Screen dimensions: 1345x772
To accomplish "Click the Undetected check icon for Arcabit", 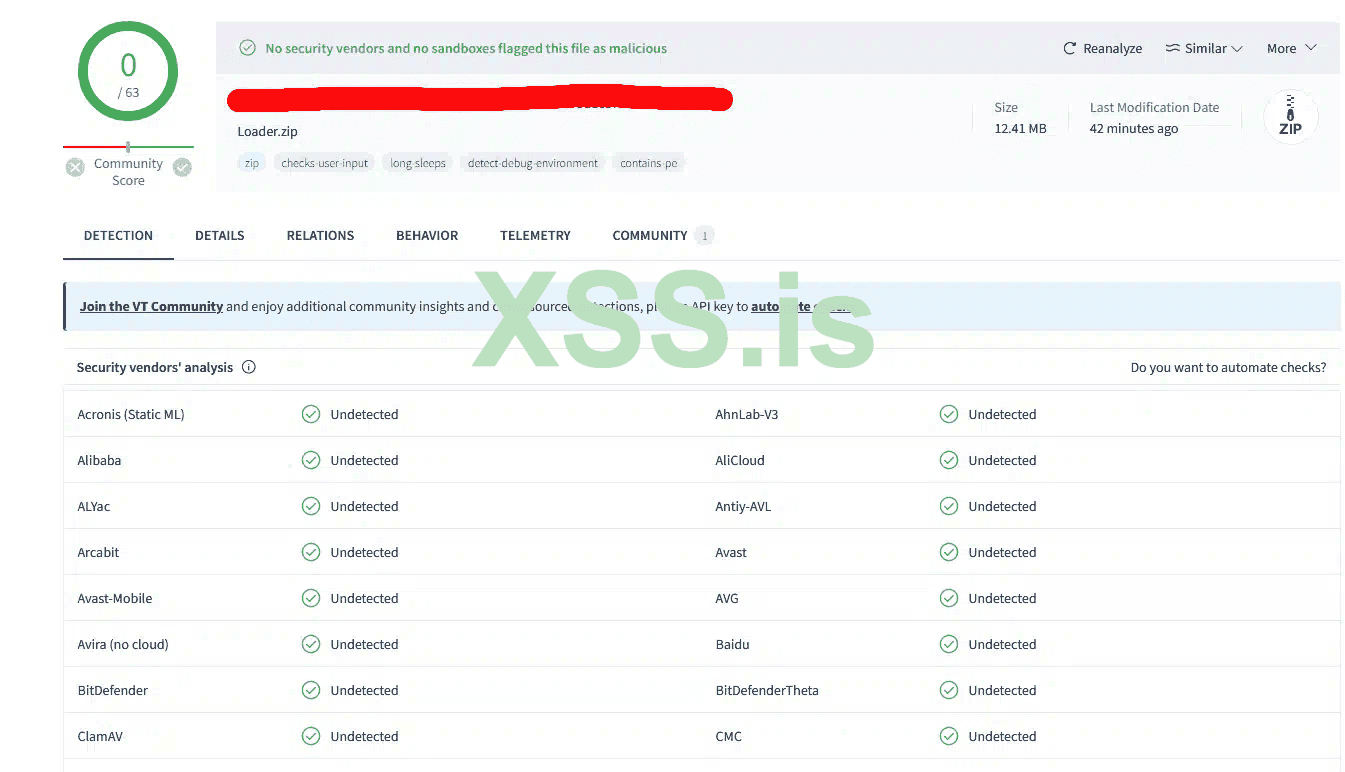I will coord(311,552).
